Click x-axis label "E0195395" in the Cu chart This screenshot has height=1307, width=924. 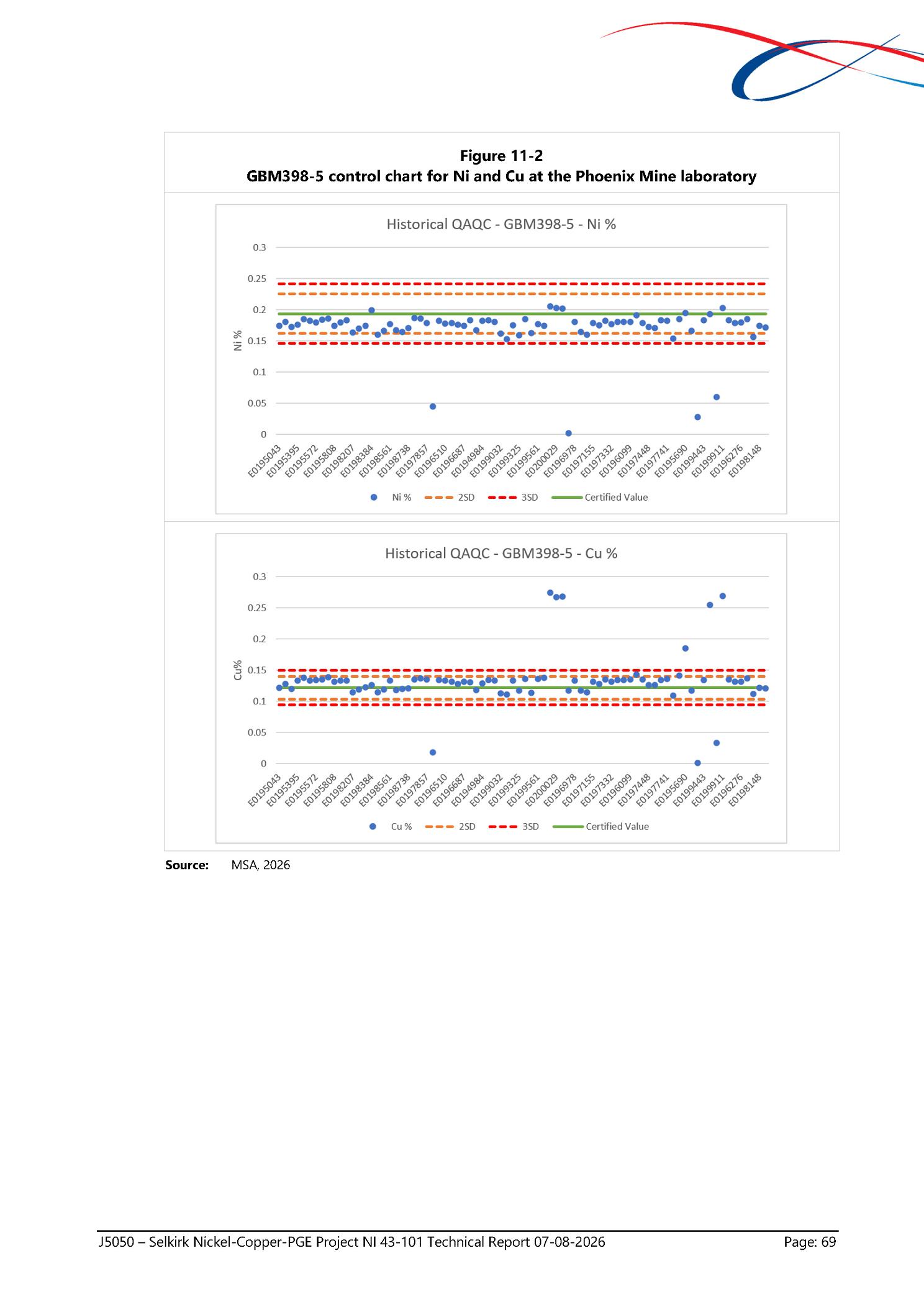(x=283, y=790)
